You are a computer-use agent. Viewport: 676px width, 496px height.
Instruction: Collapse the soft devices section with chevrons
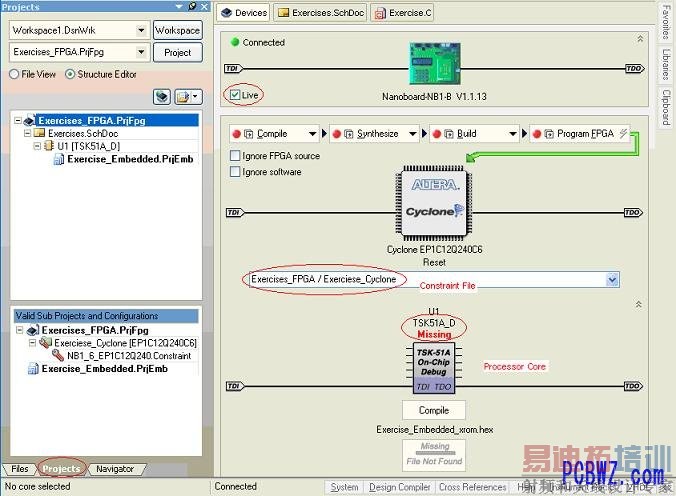(x=638, y=305)
